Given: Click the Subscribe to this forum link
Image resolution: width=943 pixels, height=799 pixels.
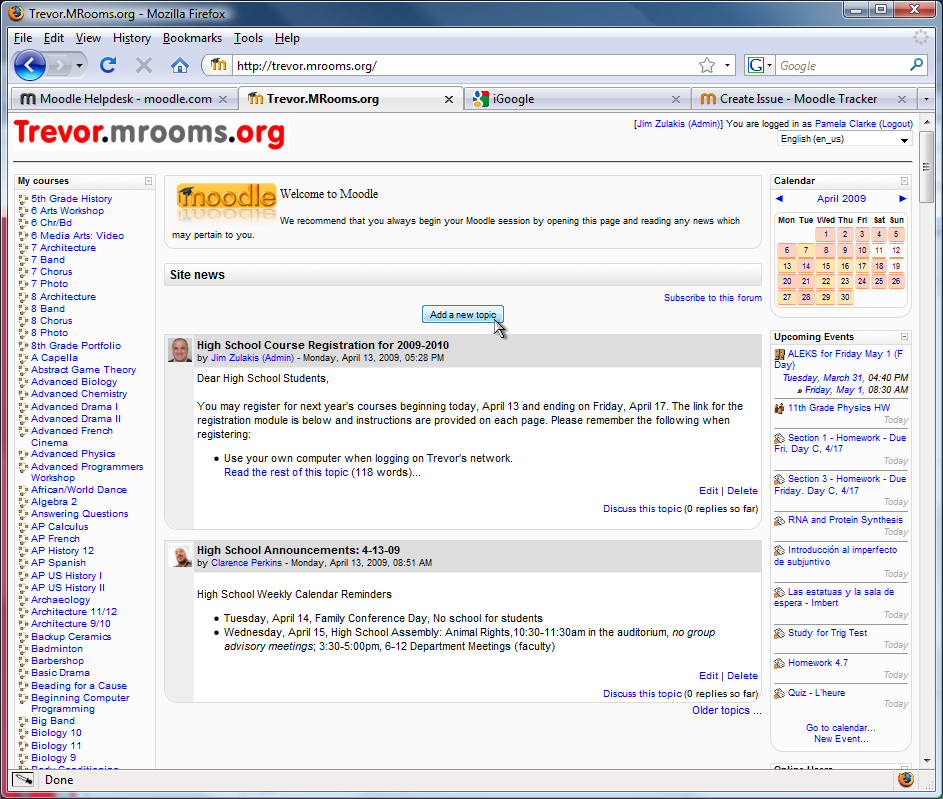Looking at the screenshot, I should [713, 298].
